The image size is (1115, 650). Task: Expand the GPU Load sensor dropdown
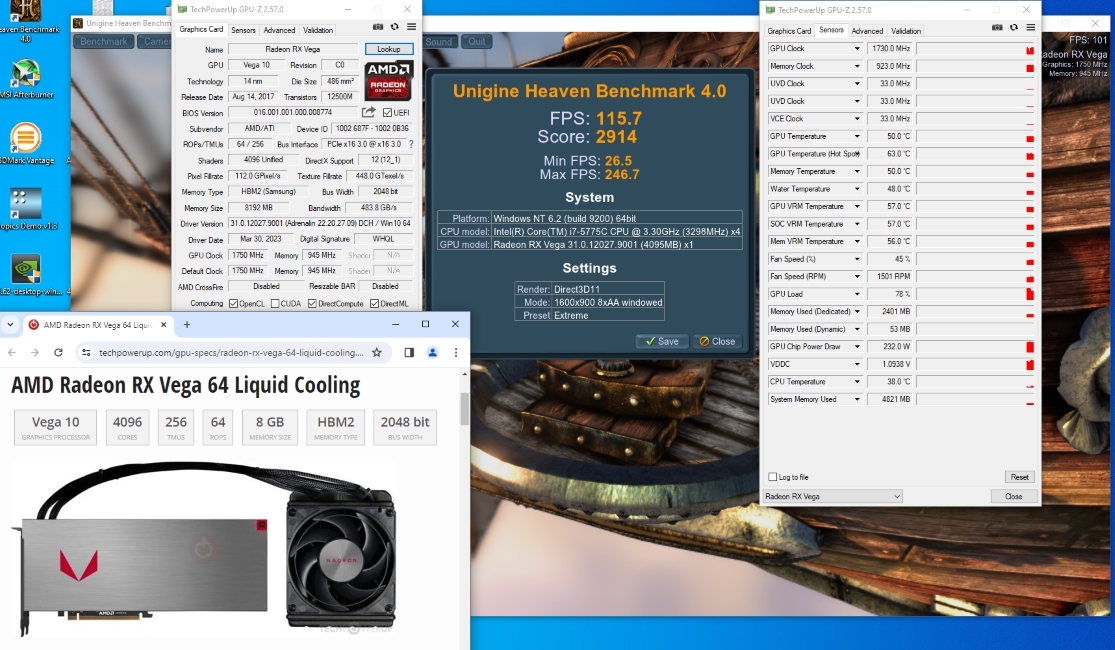[x=857, y=294]
